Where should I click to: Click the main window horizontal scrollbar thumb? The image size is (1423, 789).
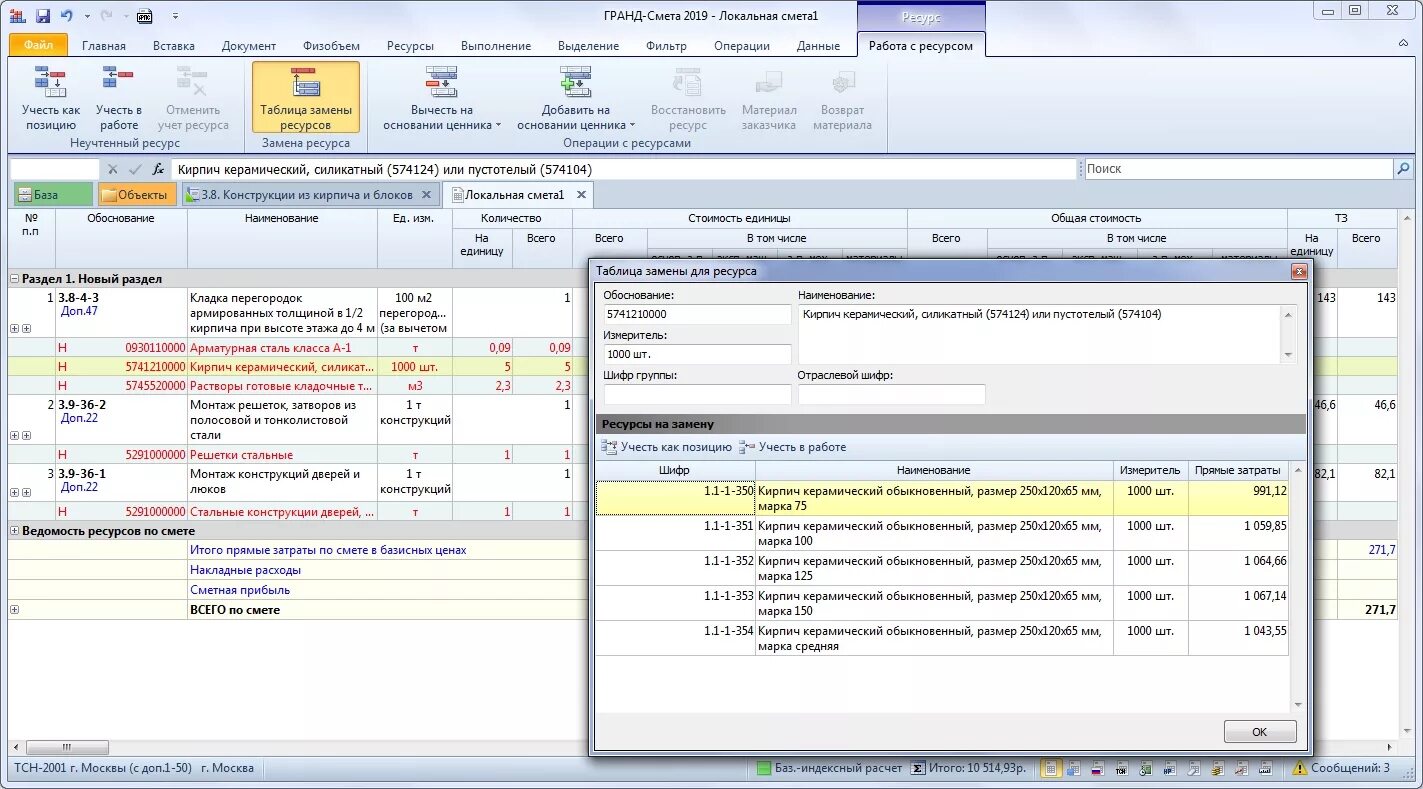pos(67,747)
